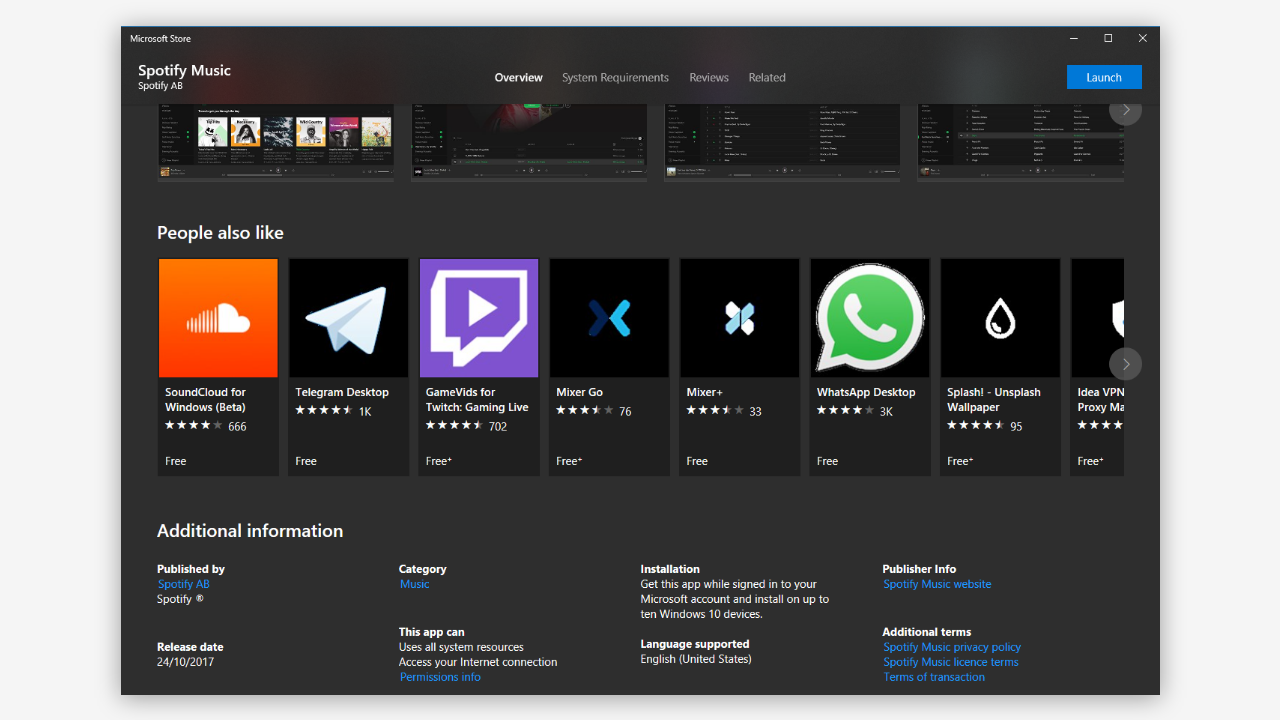The height and width of the screenshot is (720, 1280).
Task: Switch to the Reviews tab
Action: pyautogui.click(x=709, y=77)
